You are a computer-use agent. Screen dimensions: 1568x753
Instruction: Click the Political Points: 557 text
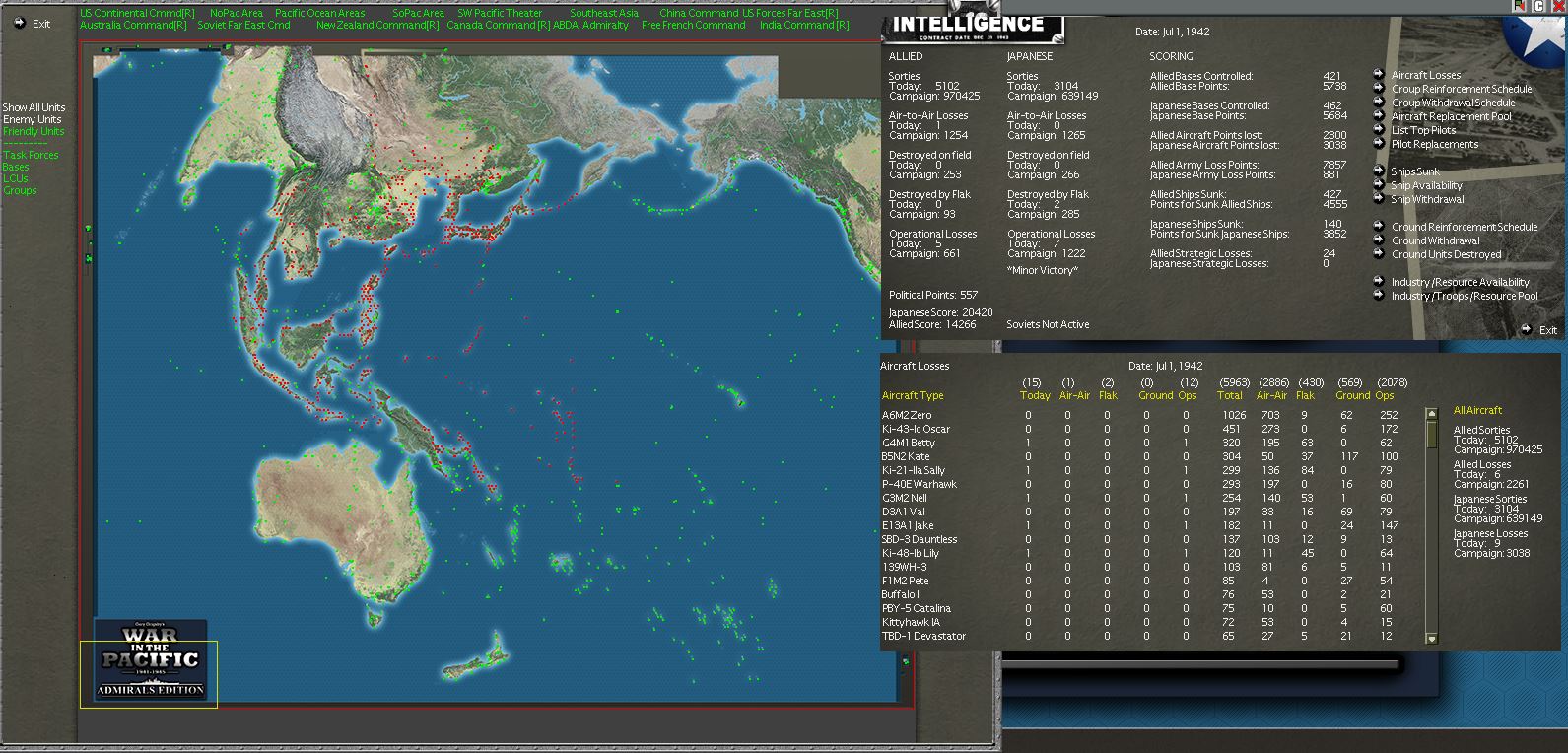pyautogui.click(x=933, y=295)
